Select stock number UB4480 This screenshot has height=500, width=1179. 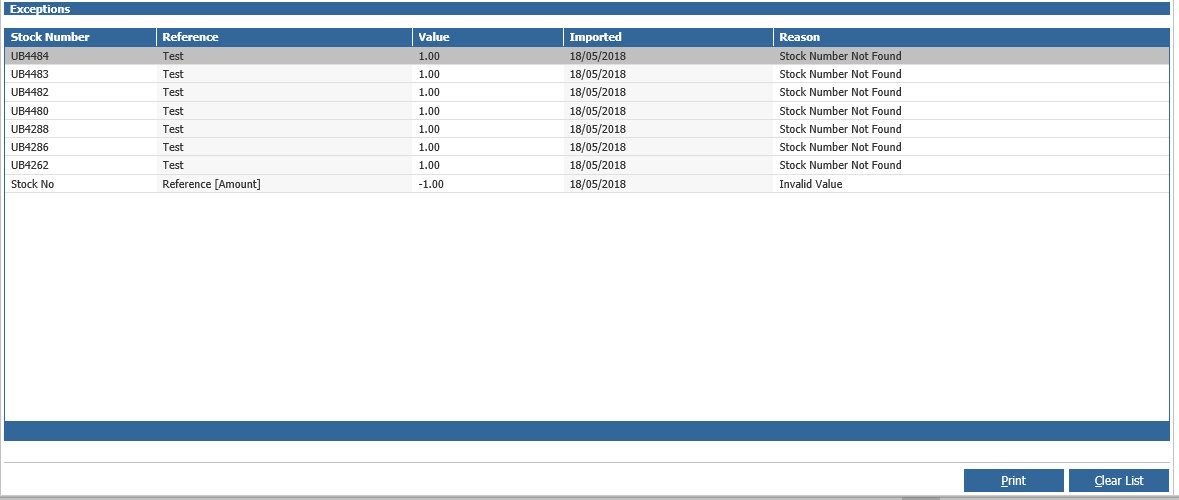pyautogui.click(x=30, y=111)
